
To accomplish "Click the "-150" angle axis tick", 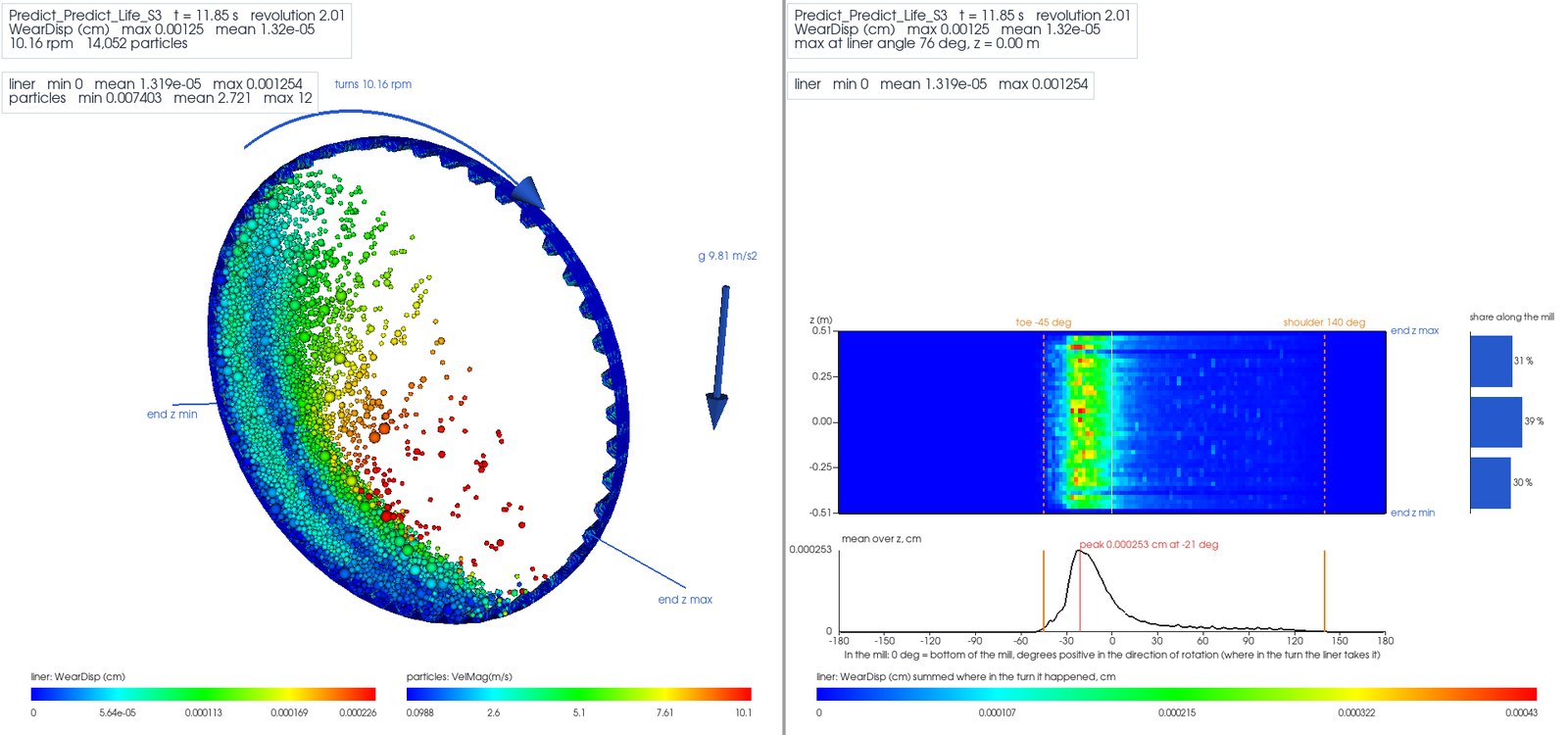I will [x=884, y=641].
